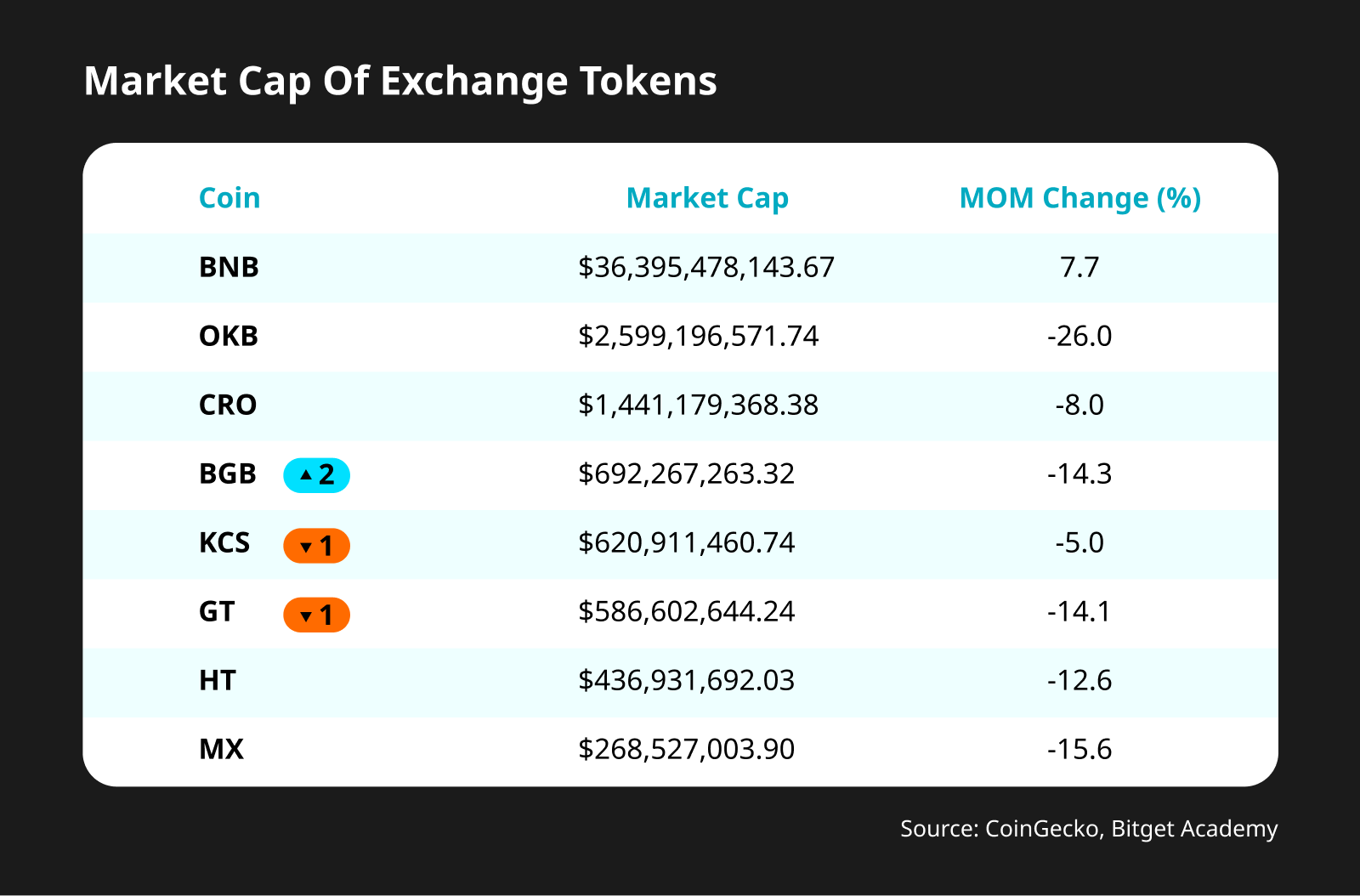Click BNB market cap value $36,395,478,143.67

706,268
